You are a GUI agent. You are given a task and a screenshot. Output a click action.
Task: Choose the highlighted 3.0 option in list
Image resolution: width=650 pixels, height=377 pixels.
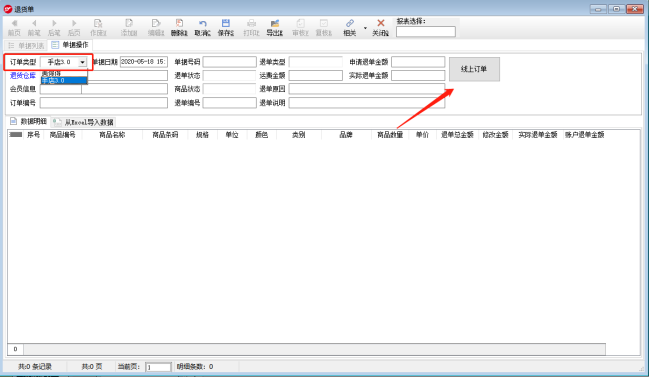click(x=64, y=80)
